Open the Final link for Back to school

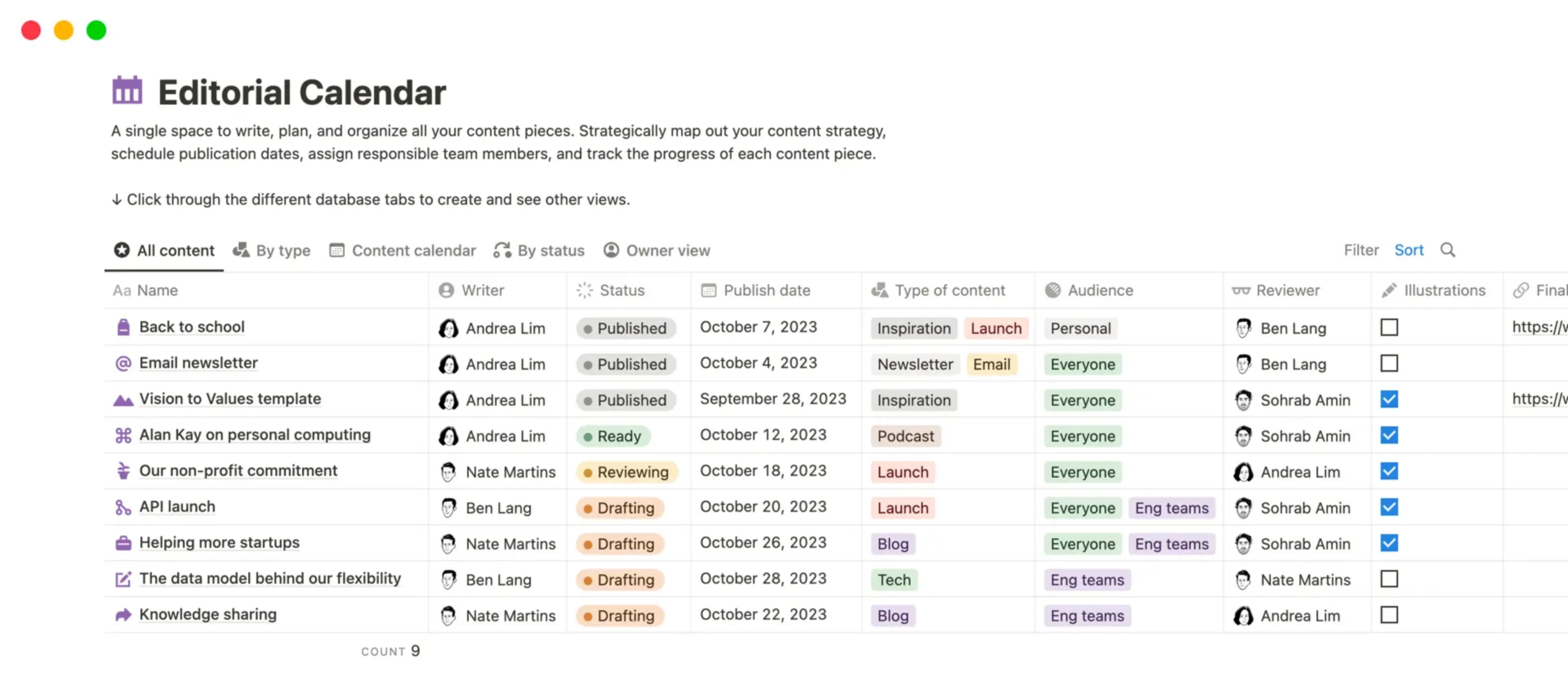[1537, 327]
